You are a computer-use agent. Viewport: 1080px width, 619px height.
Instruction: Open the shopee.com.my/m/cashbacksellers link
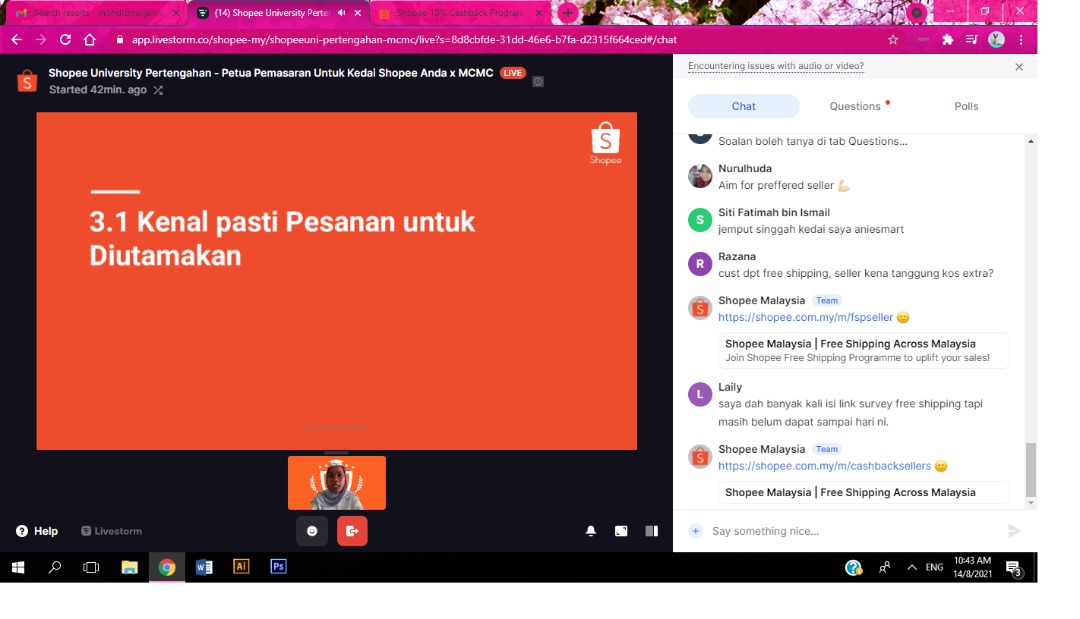(x=824, y=466)
